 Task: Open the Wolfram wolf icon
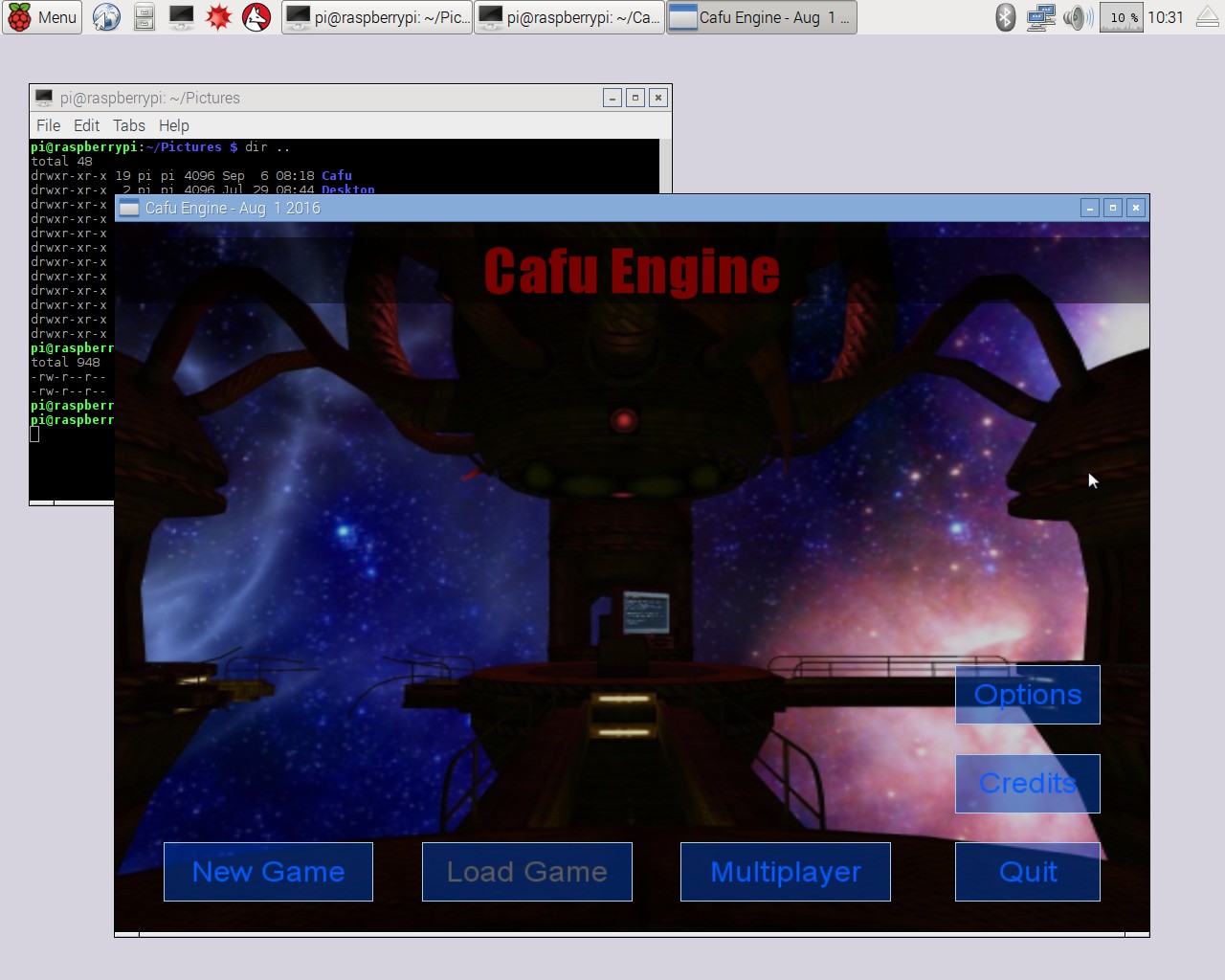(256, 17)
